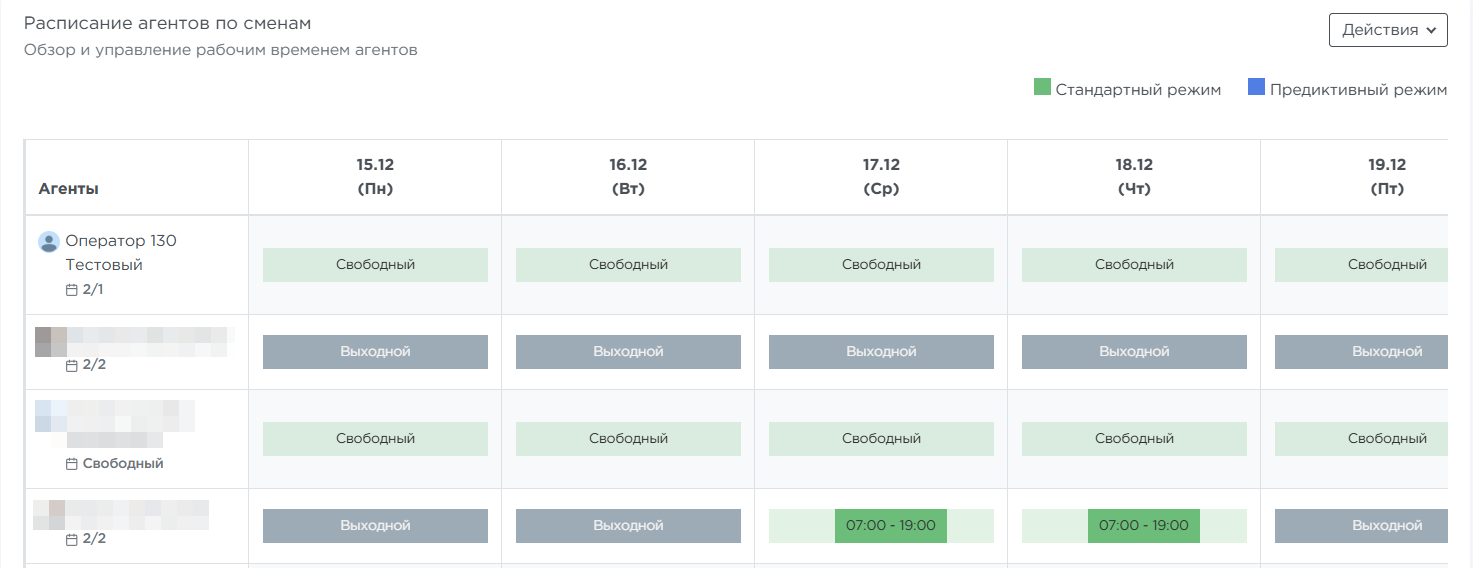Select the 17.12 (Ср) column header
Image resolution: width=1473 pixels, height=568 pixels.
[x=881, y=177]
